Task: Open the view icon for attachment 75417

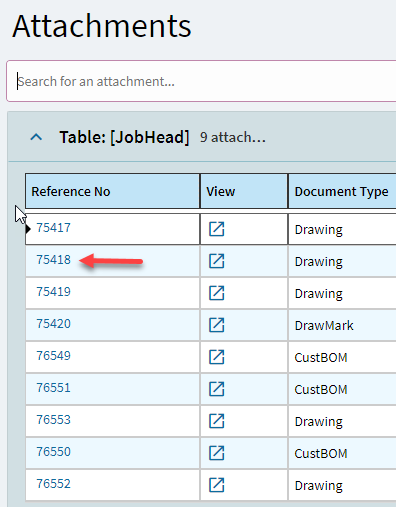Action: click(217, 229)
